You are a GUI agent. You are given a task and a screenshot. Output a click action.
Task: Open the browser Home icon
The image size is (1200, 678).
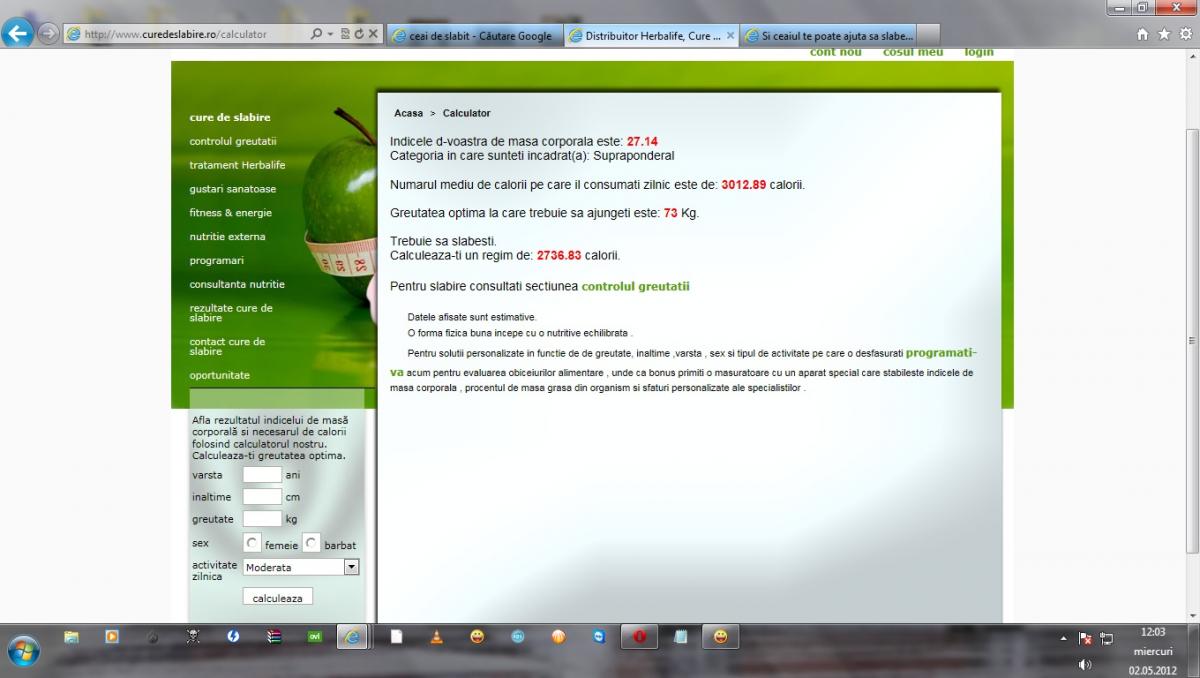pos(1143,34)
